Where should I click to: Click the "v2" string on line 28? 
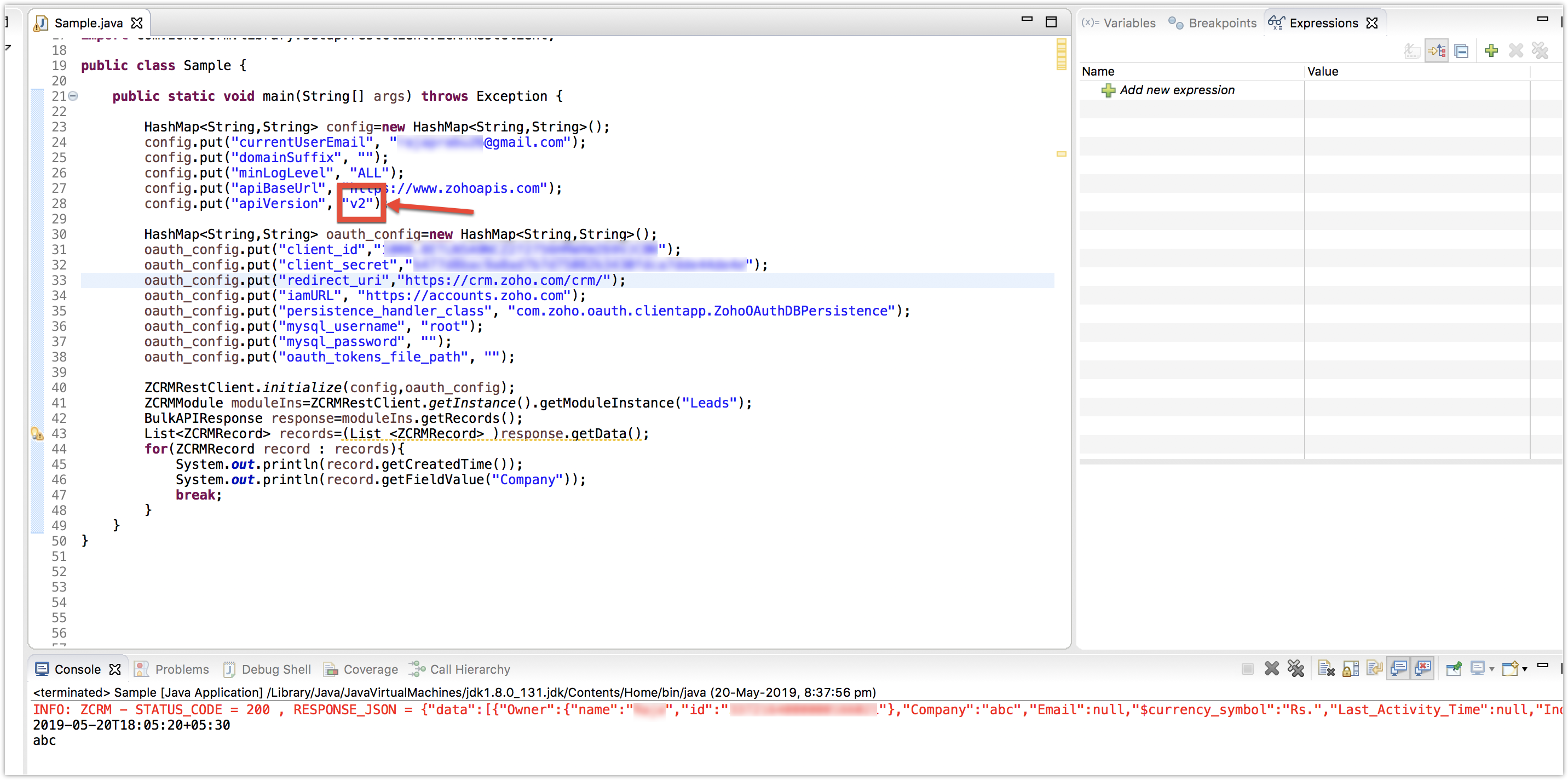tap(358, 203)
